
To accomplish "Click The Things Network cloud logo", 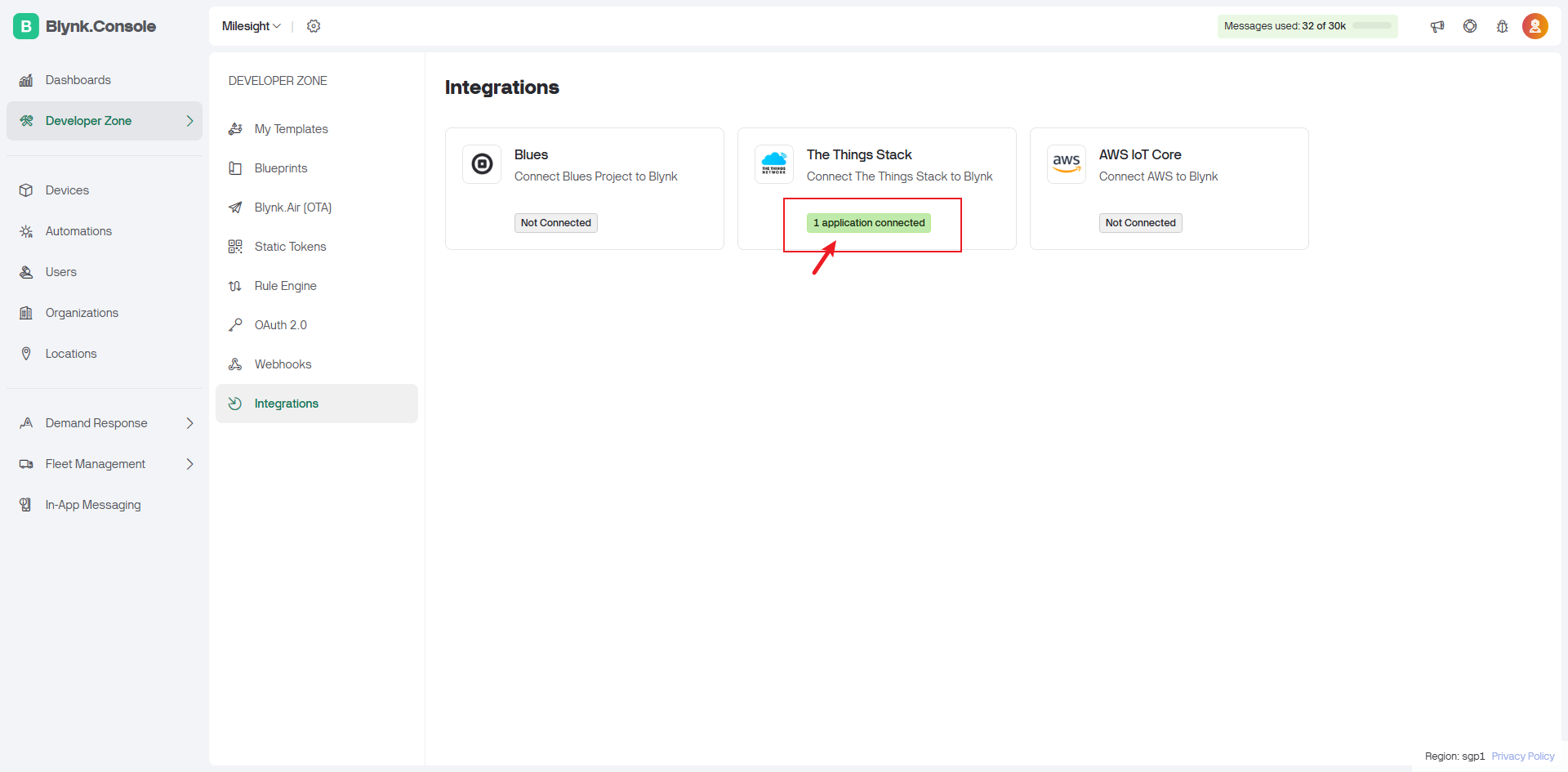I will (x=774, y=164).
